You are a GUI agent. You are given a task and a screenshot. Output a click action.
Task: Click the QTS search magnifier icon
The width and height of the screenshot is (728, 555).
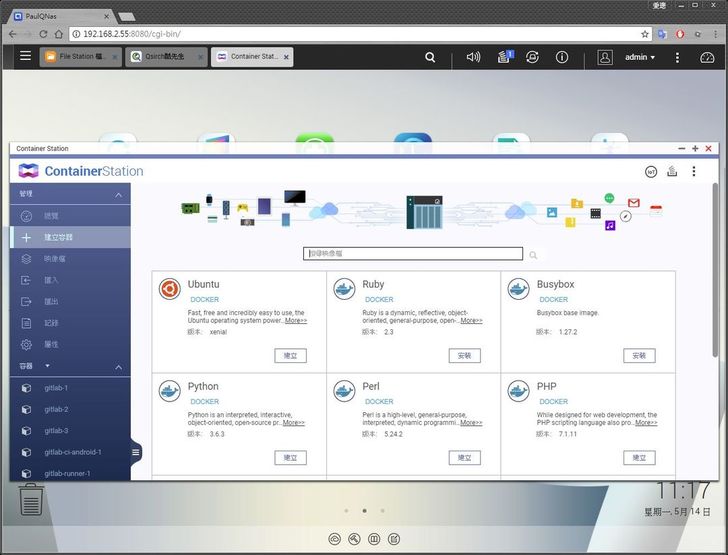[x=430, y=57]
